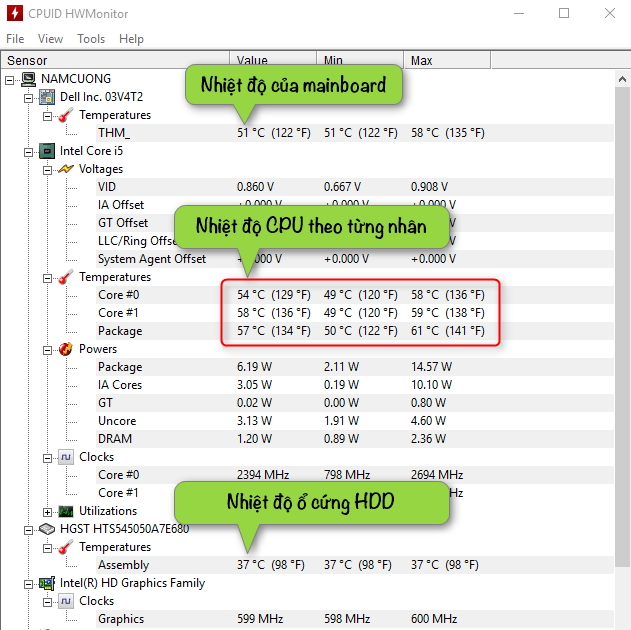Click the Intel Core i5 chip icon
Screen dimensions: 631x630
click(47, 151)
